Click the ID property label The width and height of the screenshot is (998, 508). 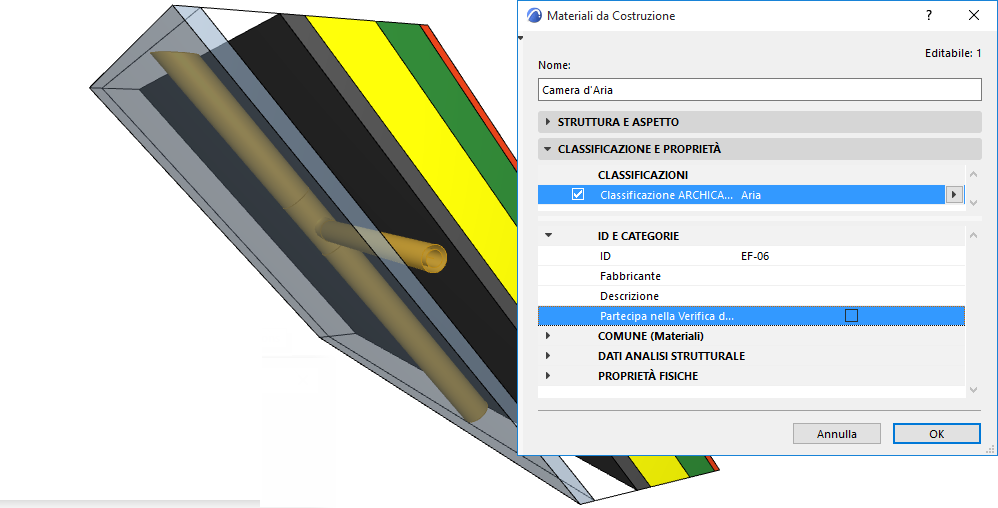(x=605, y=256)
